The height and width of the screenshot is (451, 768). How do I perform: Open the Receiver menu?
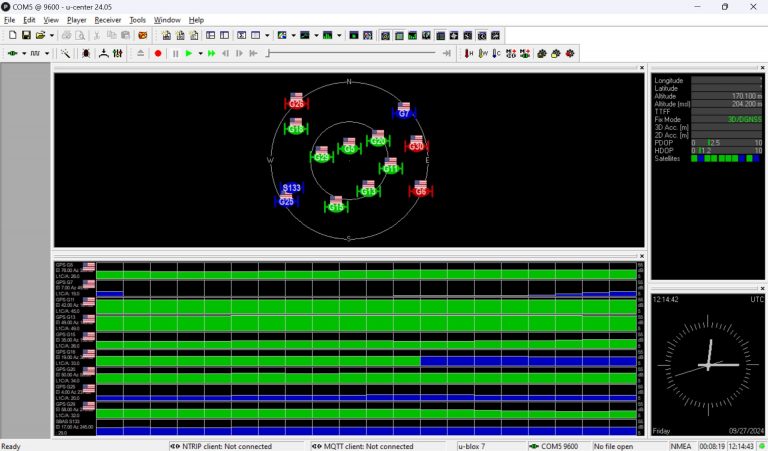pyautogui.click(x=107, y=20)
